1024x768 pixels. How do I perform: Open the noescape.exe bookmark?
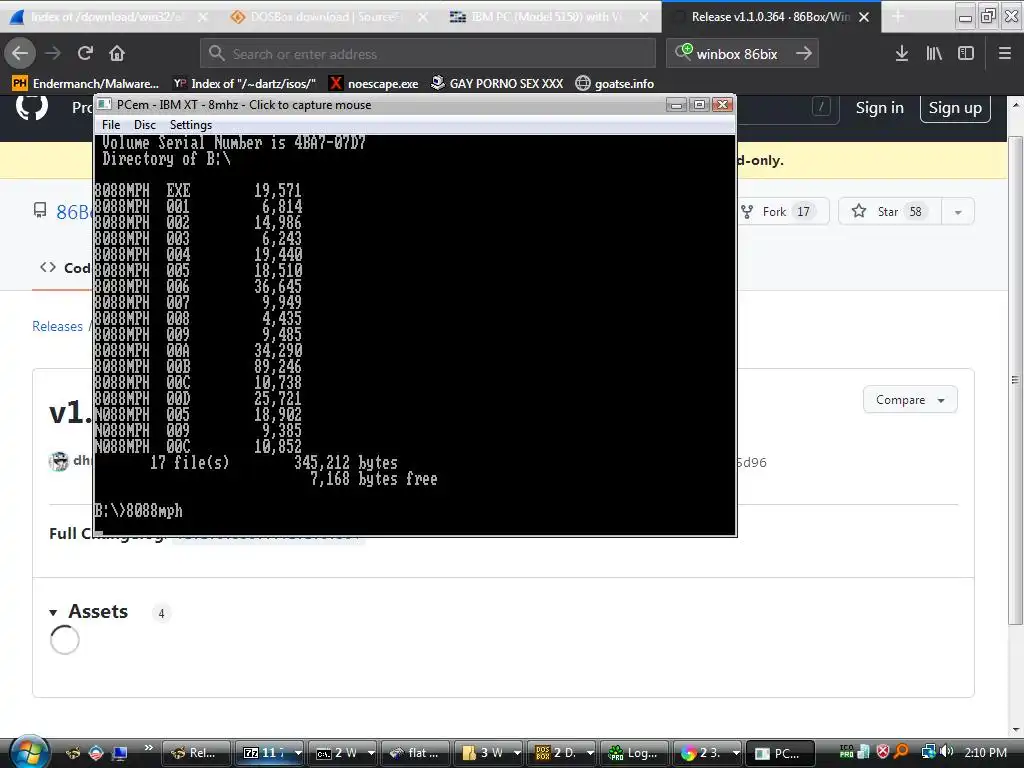tap(374, 84)
